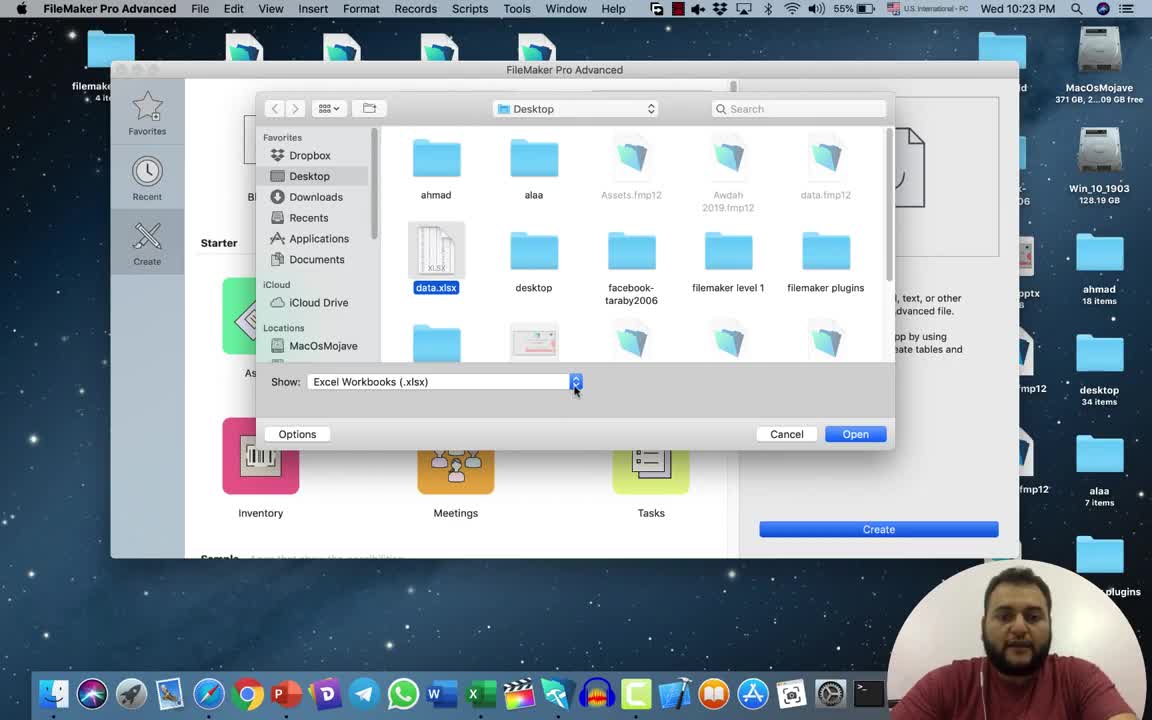The height and width of the screenshot is (720, 1152).
Task: Open the Desktop location popup menu
Action: (575, 109)
